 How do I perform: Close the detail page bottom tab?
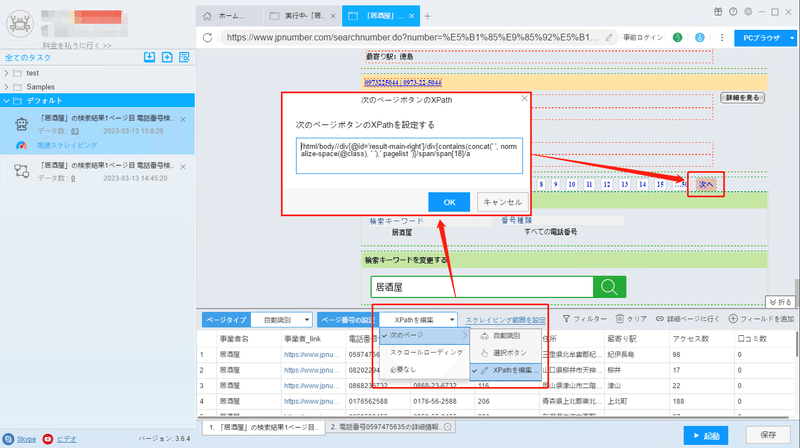tap(447, 427)
